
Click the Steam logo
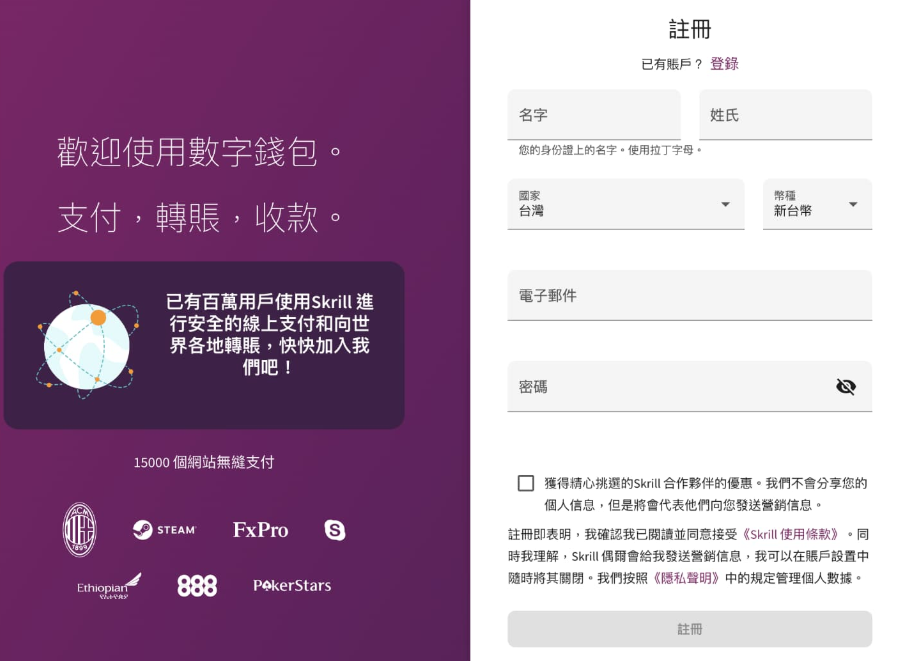point(165,530)
